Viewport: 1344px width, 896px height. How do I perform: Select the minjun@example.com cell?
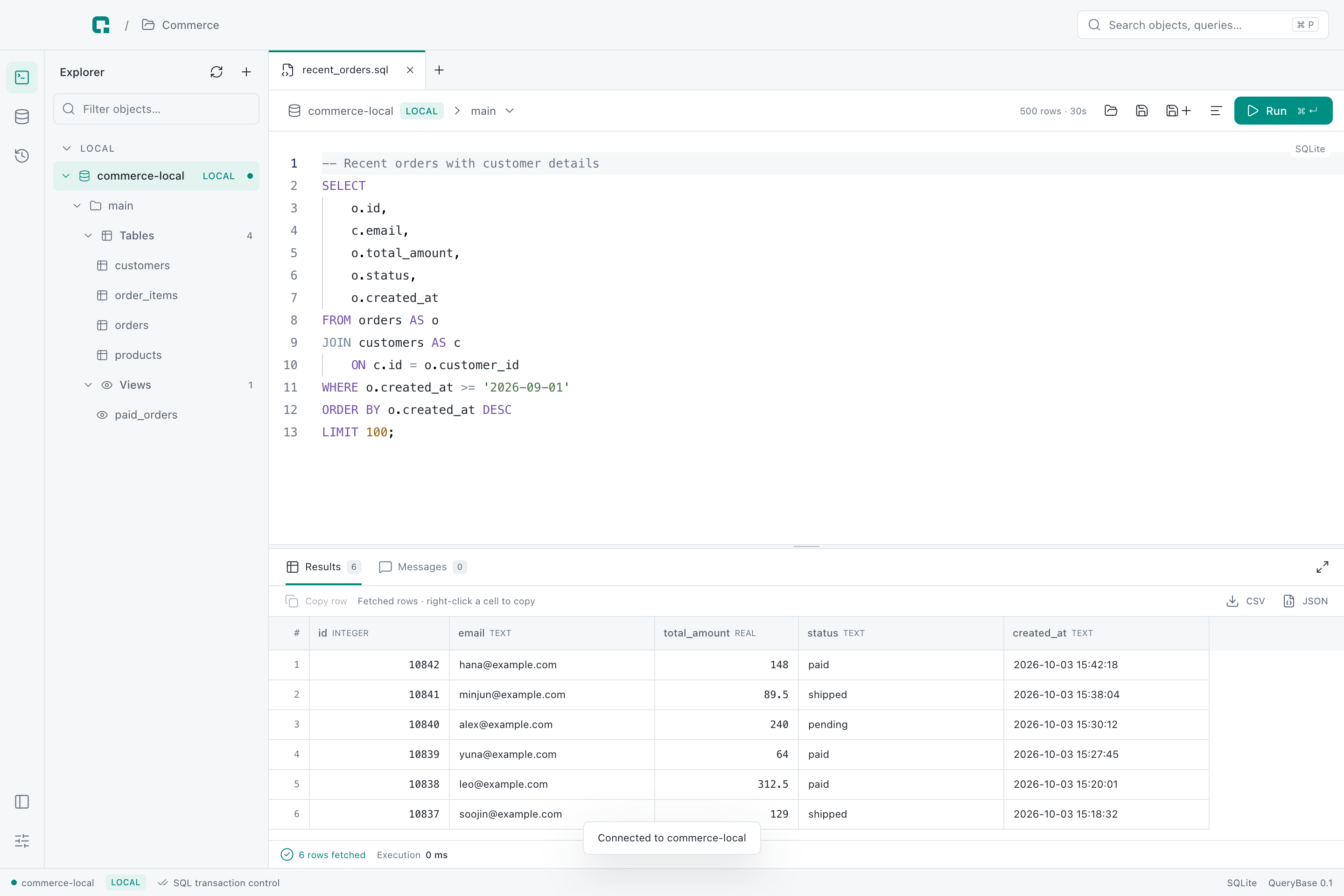[x=552, y=694]
